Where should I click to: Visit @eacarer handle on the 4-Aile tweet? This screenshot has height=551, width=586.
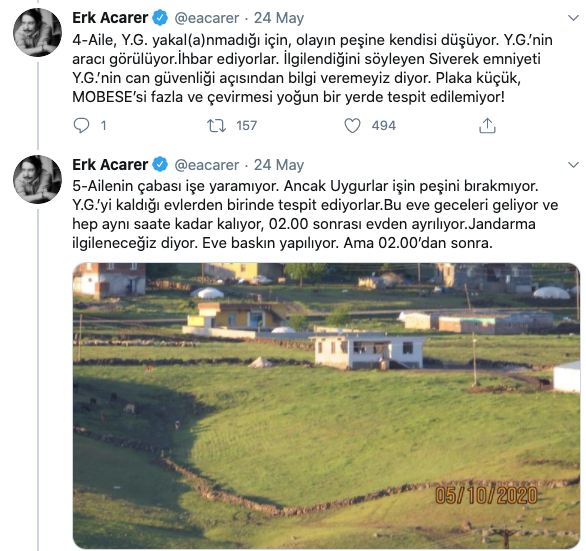tap(206, 18)
